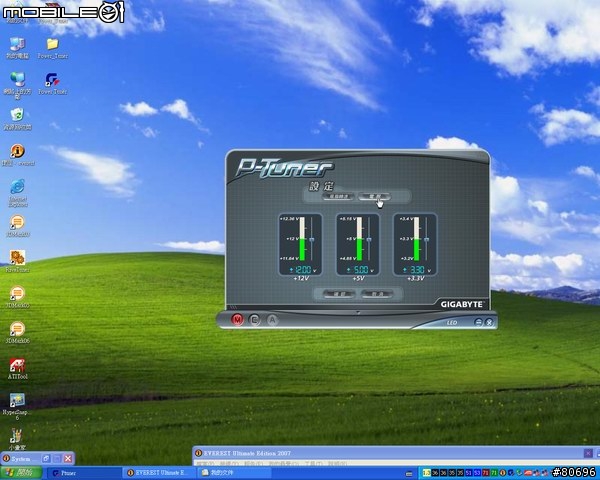The image size is (600, 480).
Task: Select the E mode button in P-Tuner
Action: click(x=254, y=320)
